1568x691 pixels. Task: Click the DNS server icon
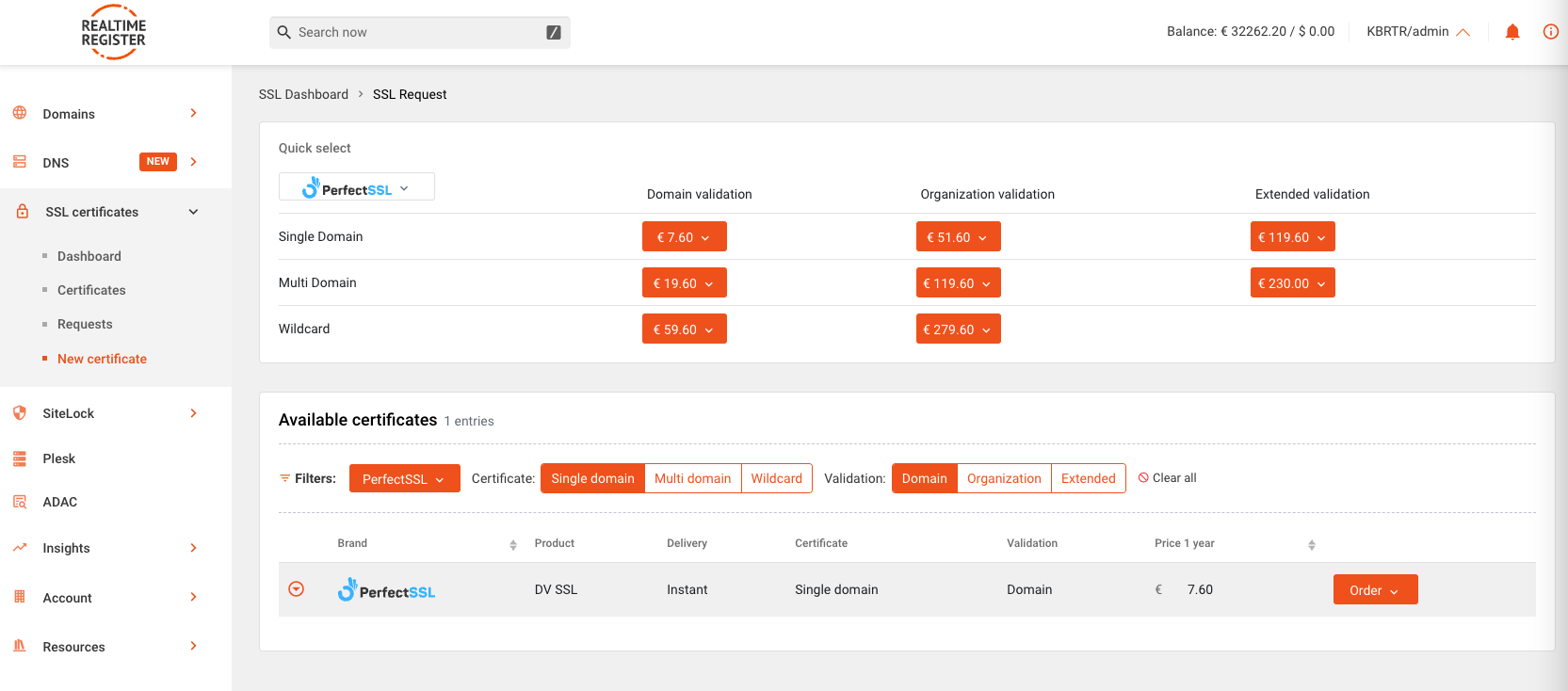20,162
